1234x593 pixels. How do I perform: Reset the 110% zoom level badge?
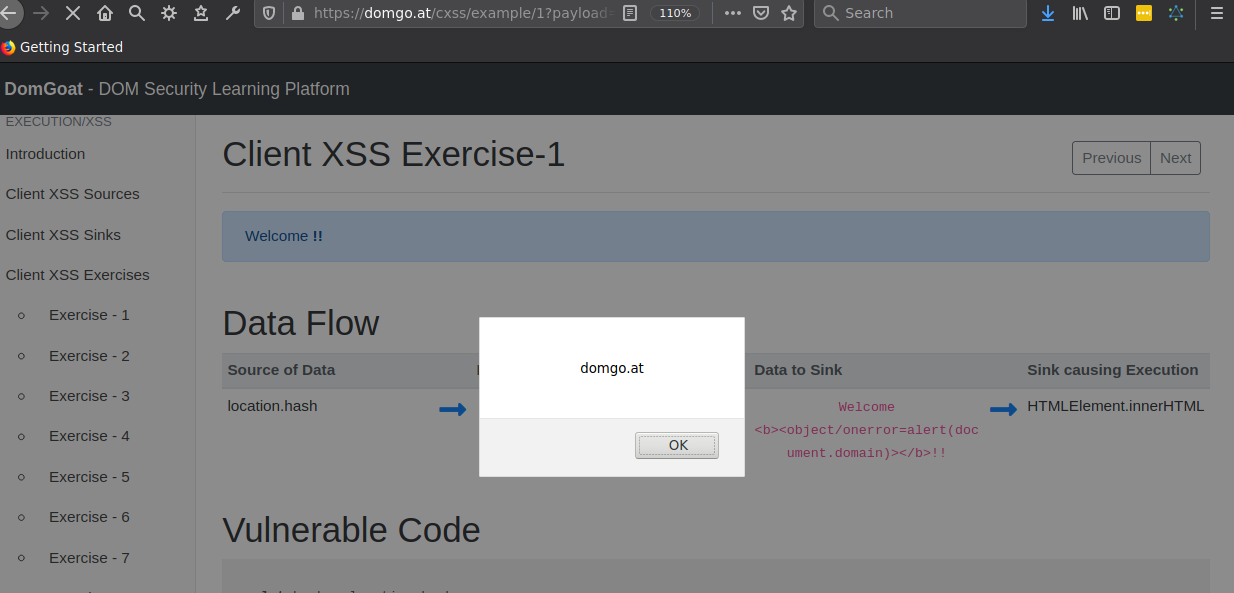[x=675, y=13]
